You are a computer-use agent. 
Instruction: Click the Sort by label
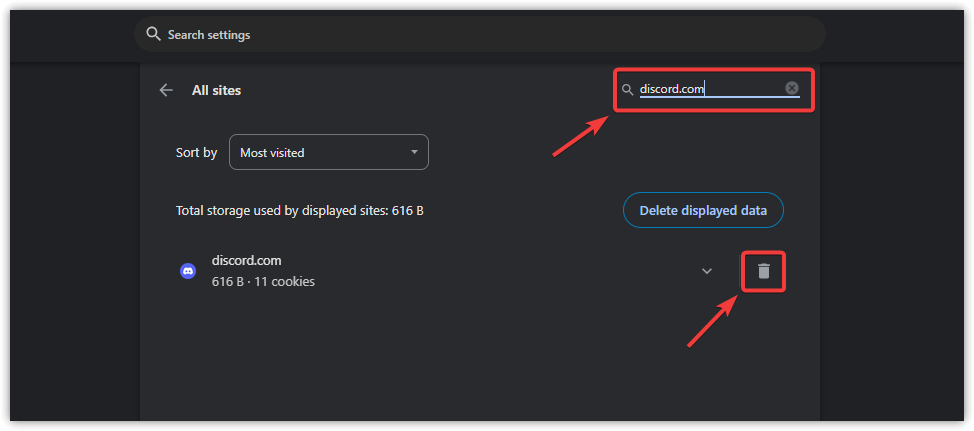click(196, 153)
